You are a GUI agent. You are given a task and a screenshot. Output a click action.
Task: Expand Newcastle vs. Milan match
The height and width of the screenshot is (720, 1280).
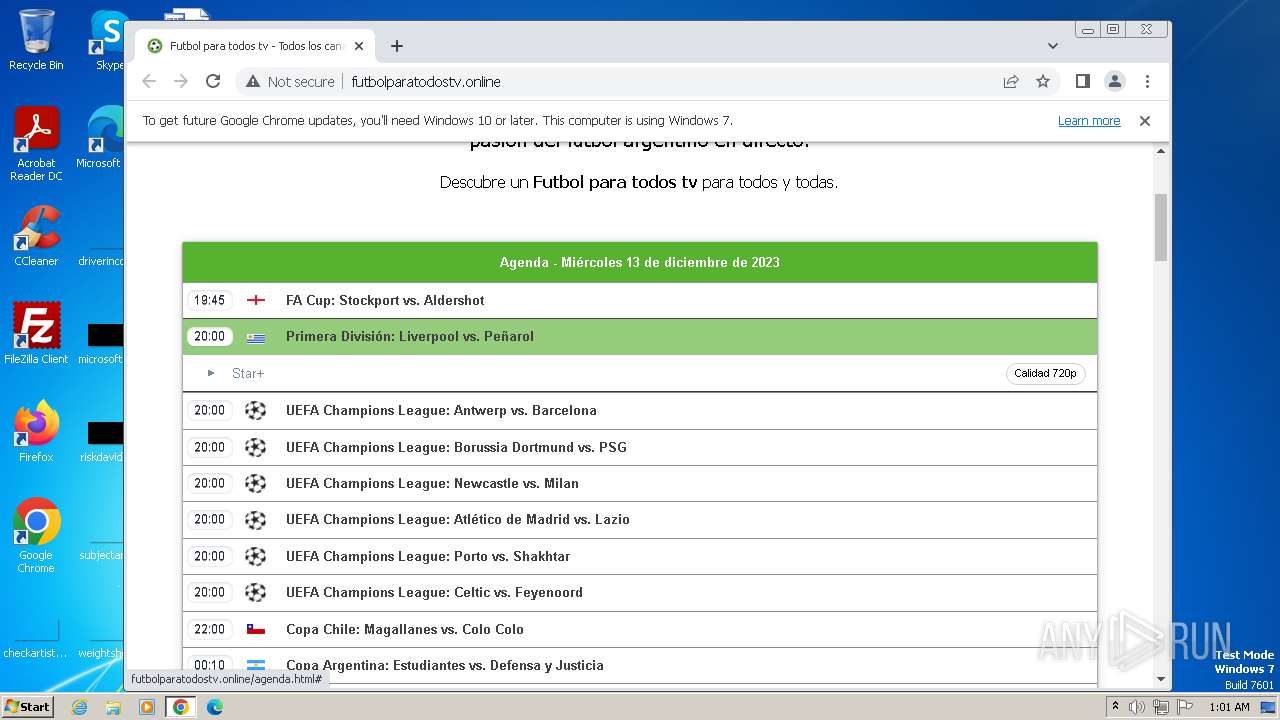640,483
